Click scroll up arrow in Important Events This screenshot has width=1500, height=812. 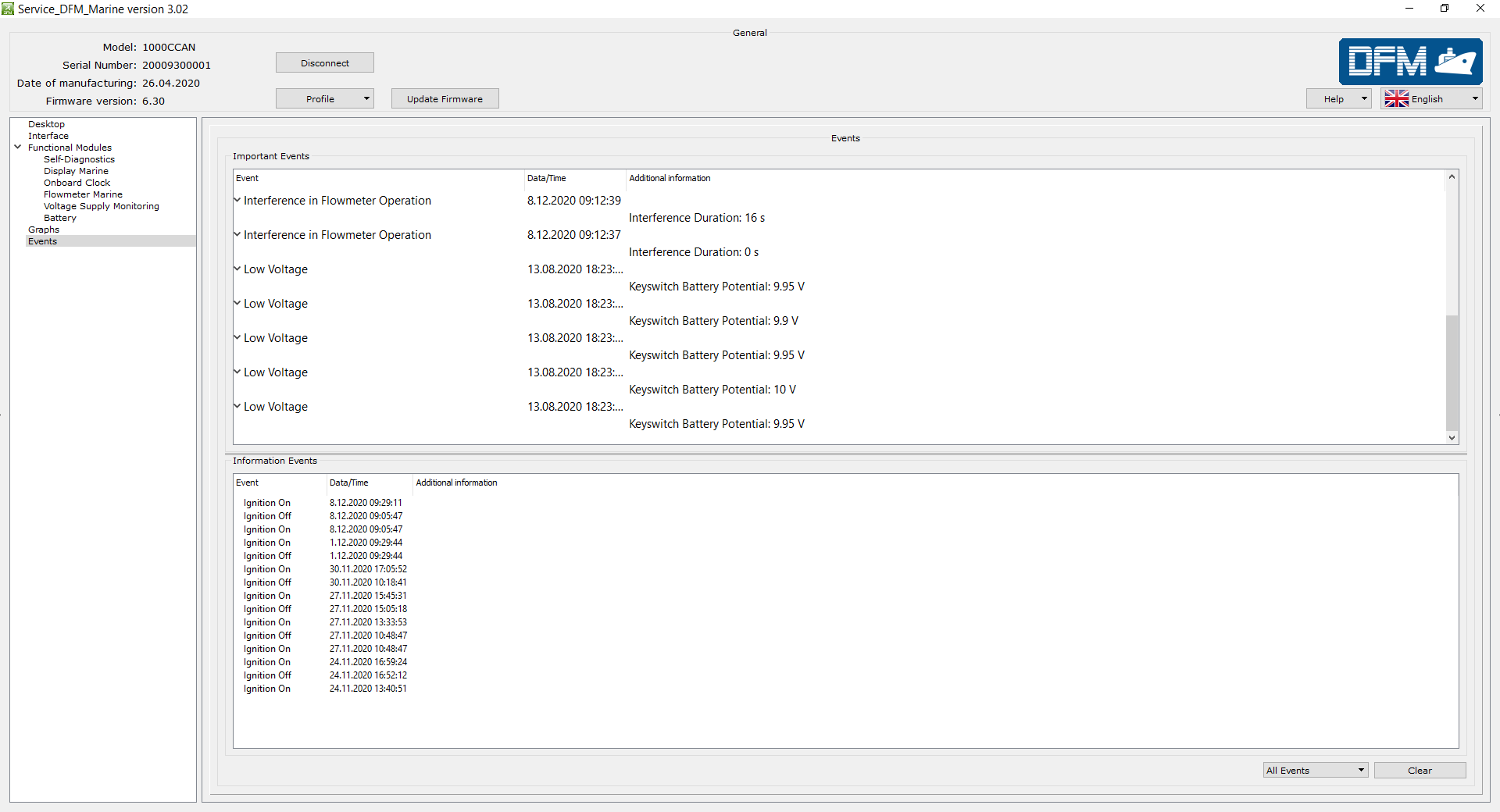pyautogui.click(x=1452, y=176)
